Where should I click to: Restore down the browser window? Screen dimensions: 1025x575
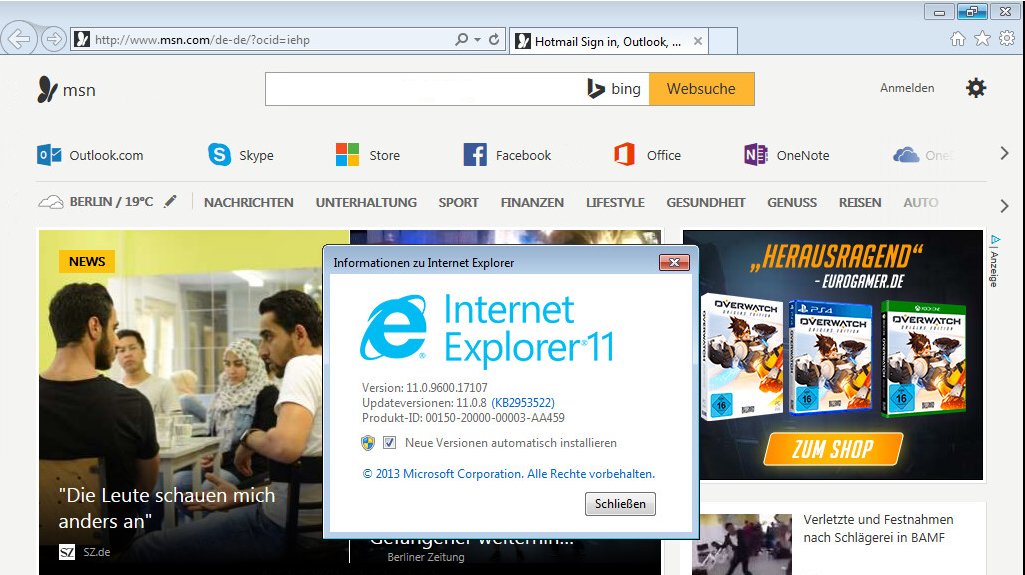pyautogui.click(x=972, y=12)
